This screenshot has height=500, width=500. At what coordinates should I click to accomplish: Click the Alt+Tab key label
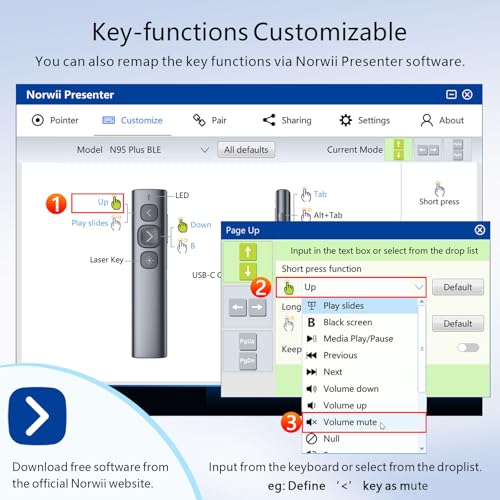tap(328, 215)
